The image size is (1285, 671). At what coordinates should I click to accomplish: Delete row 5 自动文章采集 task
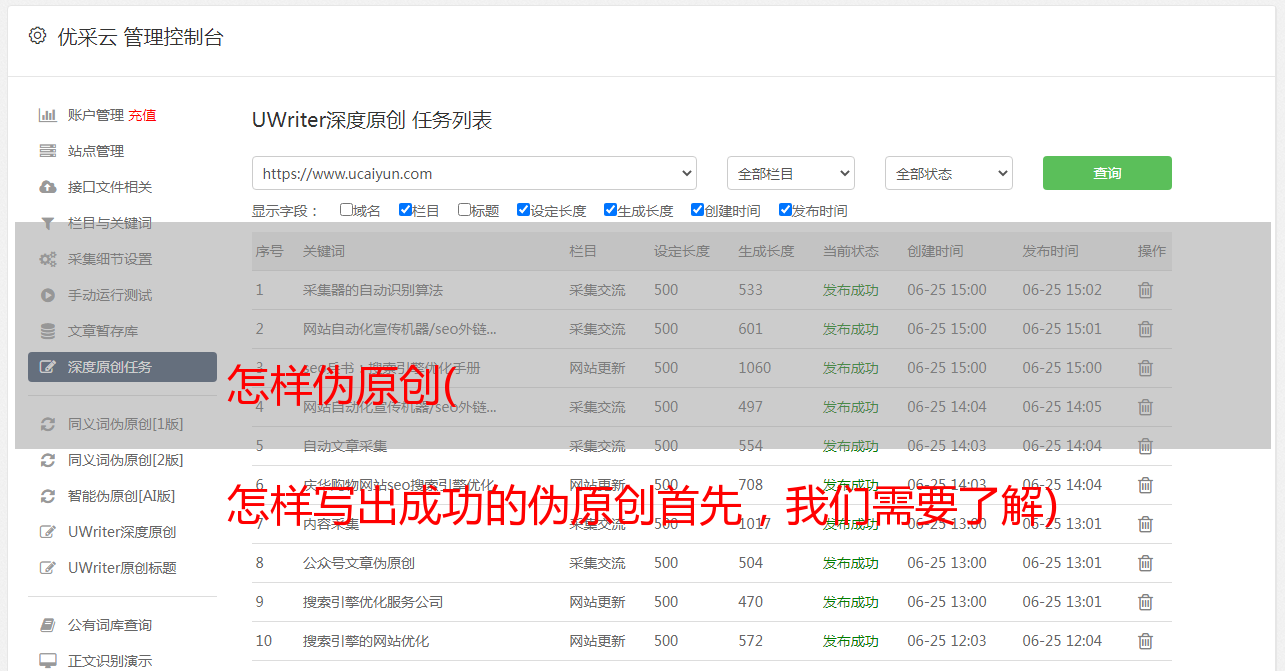[1146, 446]
